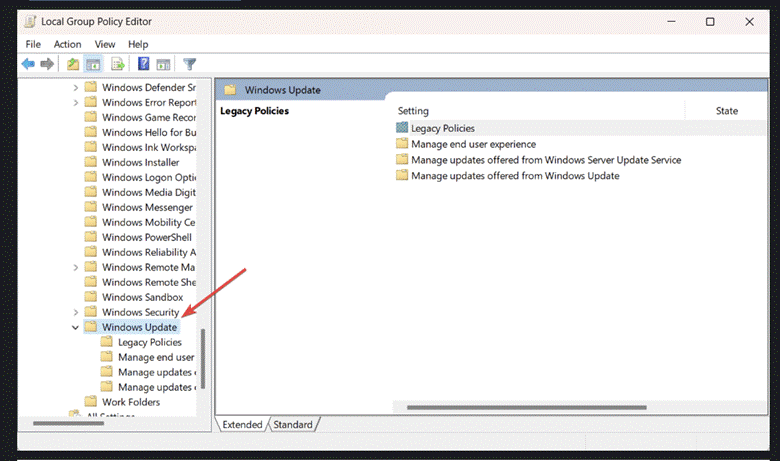780x461 pixels.
Task: Expand the Windows Remote Management node
Action: point(76,268)
